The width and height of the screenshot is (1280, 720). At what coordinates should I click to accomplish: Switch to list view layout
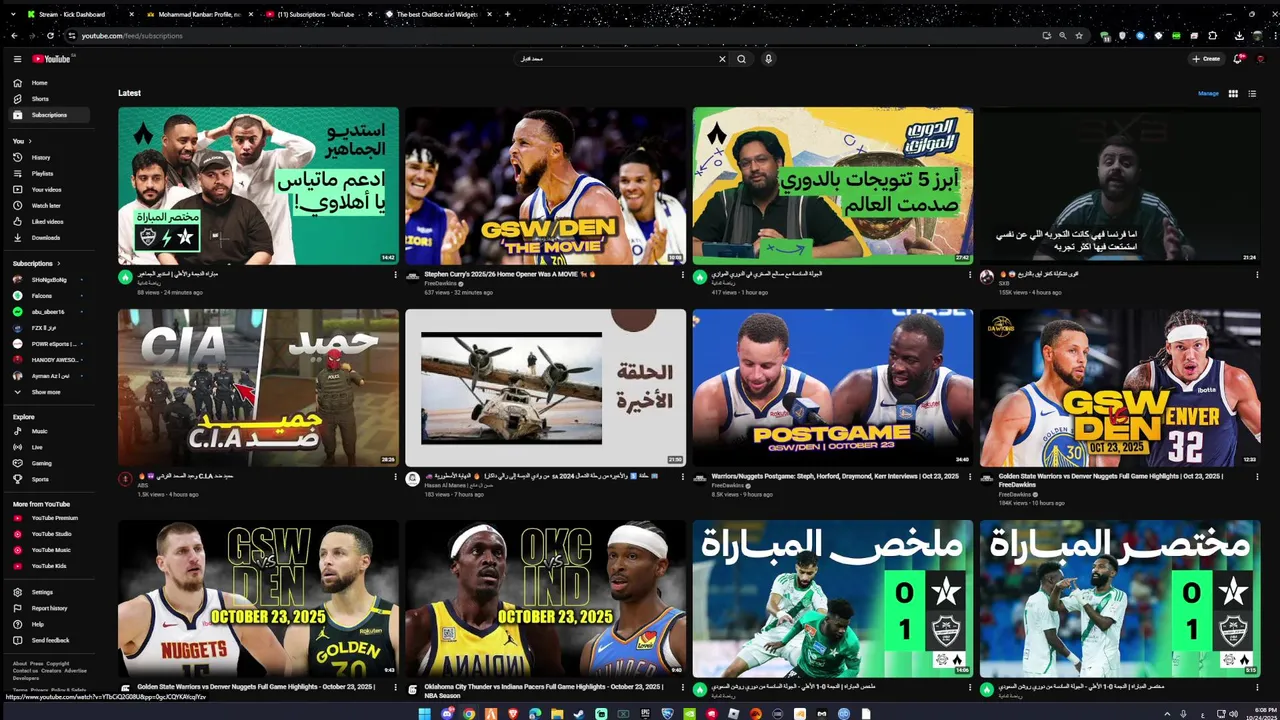[1252, 93]
